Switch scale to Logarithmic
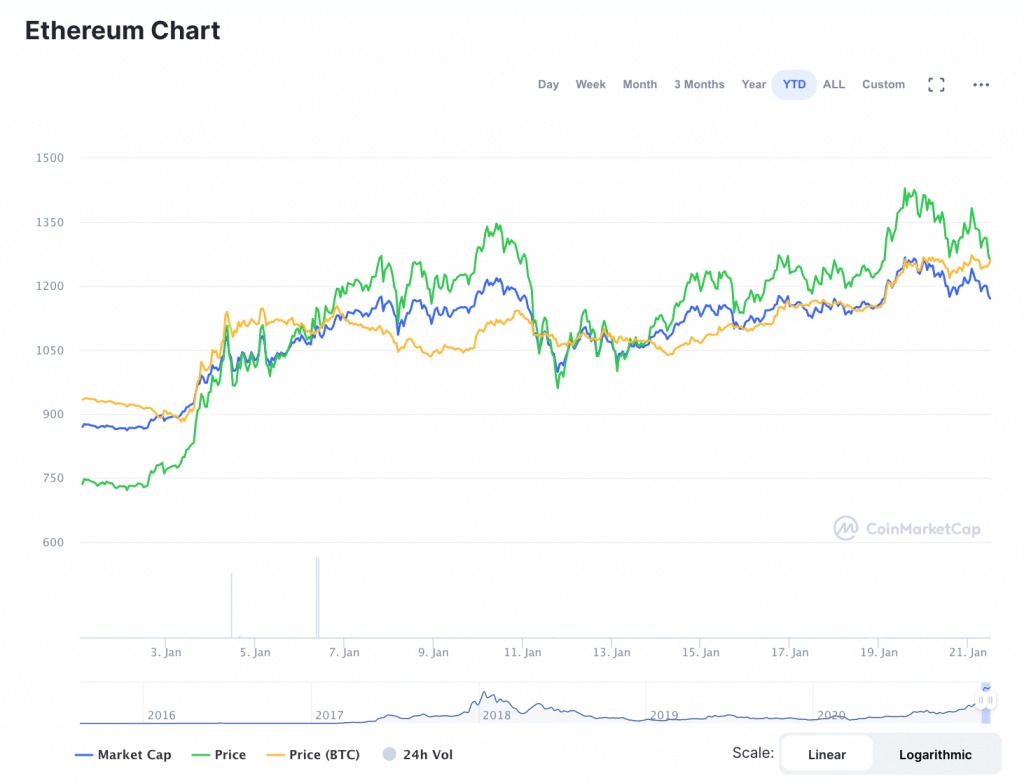Viewport: 1024px width, 783px height. [x=935, y=755]
